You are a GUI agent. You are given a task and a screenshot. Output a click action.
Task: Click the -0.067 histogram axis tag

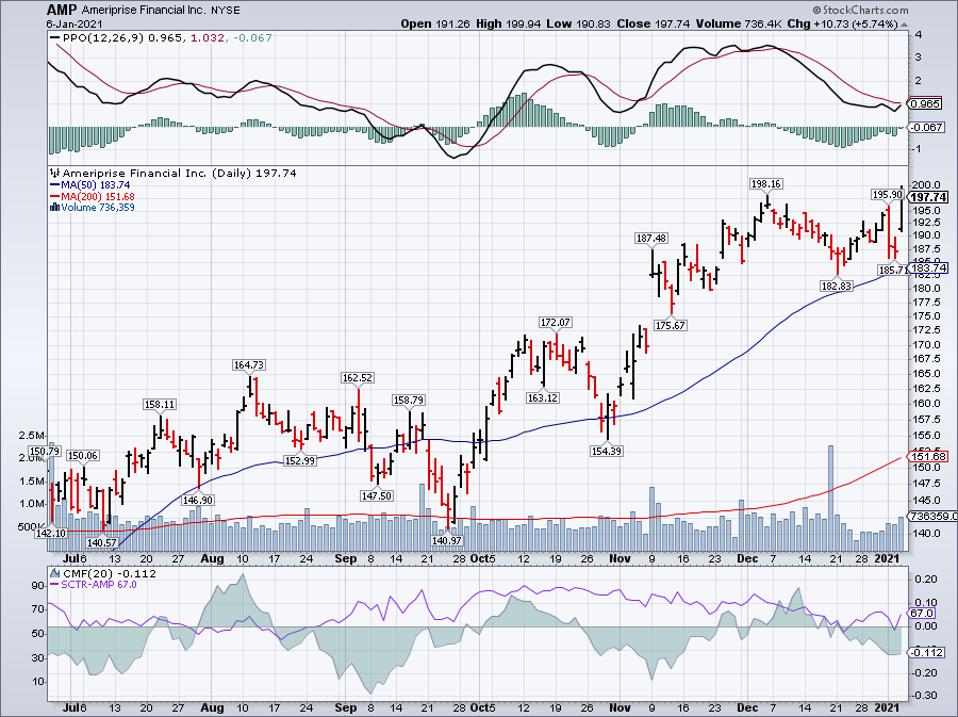[927, 127]
